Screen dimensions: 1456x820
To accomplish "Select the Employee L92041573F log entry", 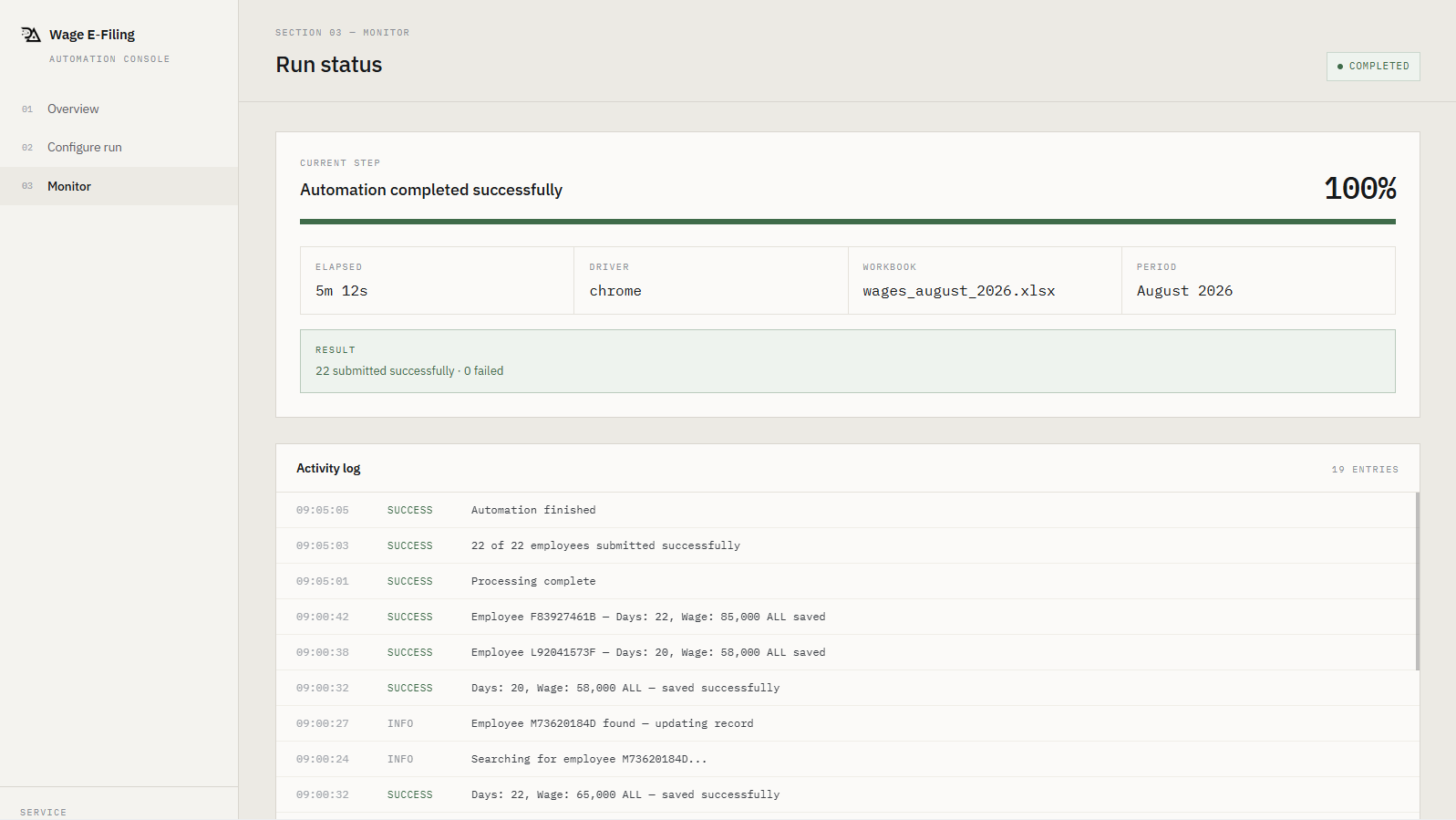I will pos(846,652).
